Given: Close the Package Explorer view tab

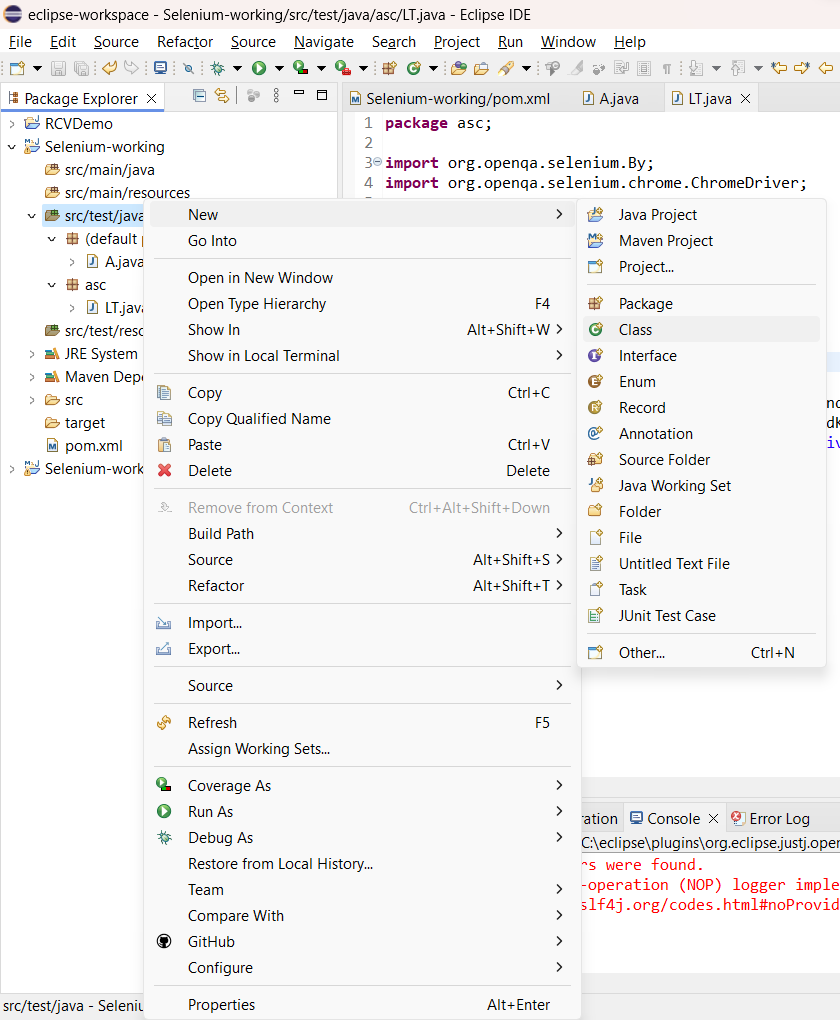Looking at the screenshot, I should (152, 99).
